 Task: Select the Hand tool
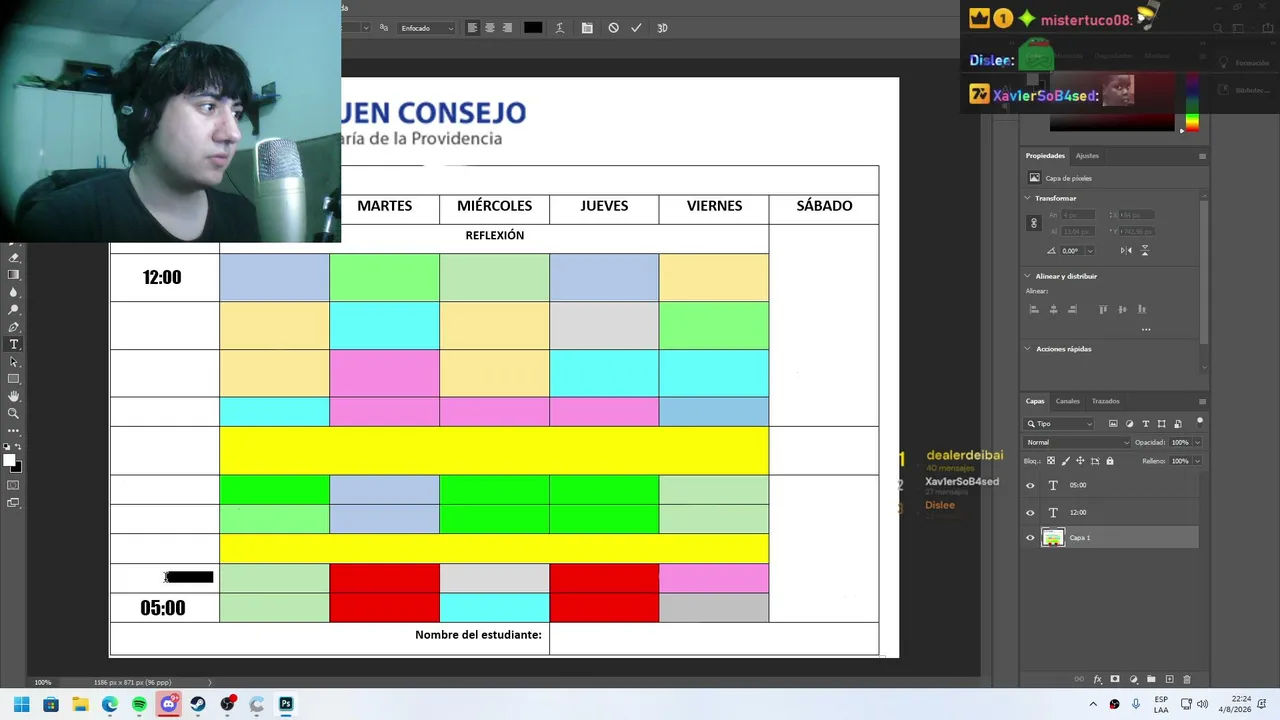tap(14, 396)
